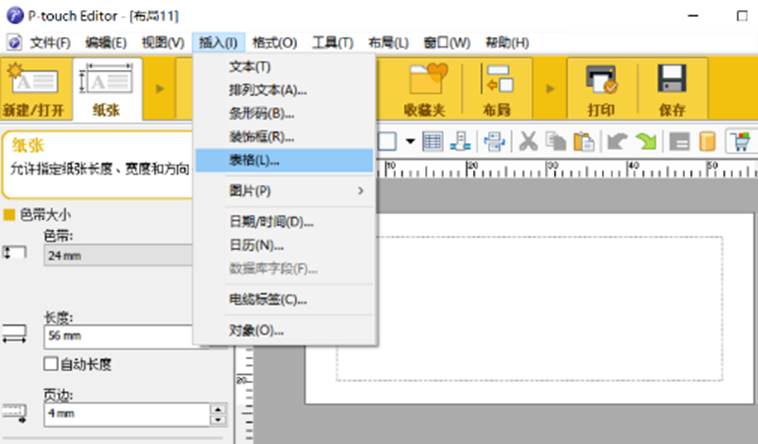758x444 pixels.
Task: Choose 表格(L)... from Insert menu
Action: 284,160
